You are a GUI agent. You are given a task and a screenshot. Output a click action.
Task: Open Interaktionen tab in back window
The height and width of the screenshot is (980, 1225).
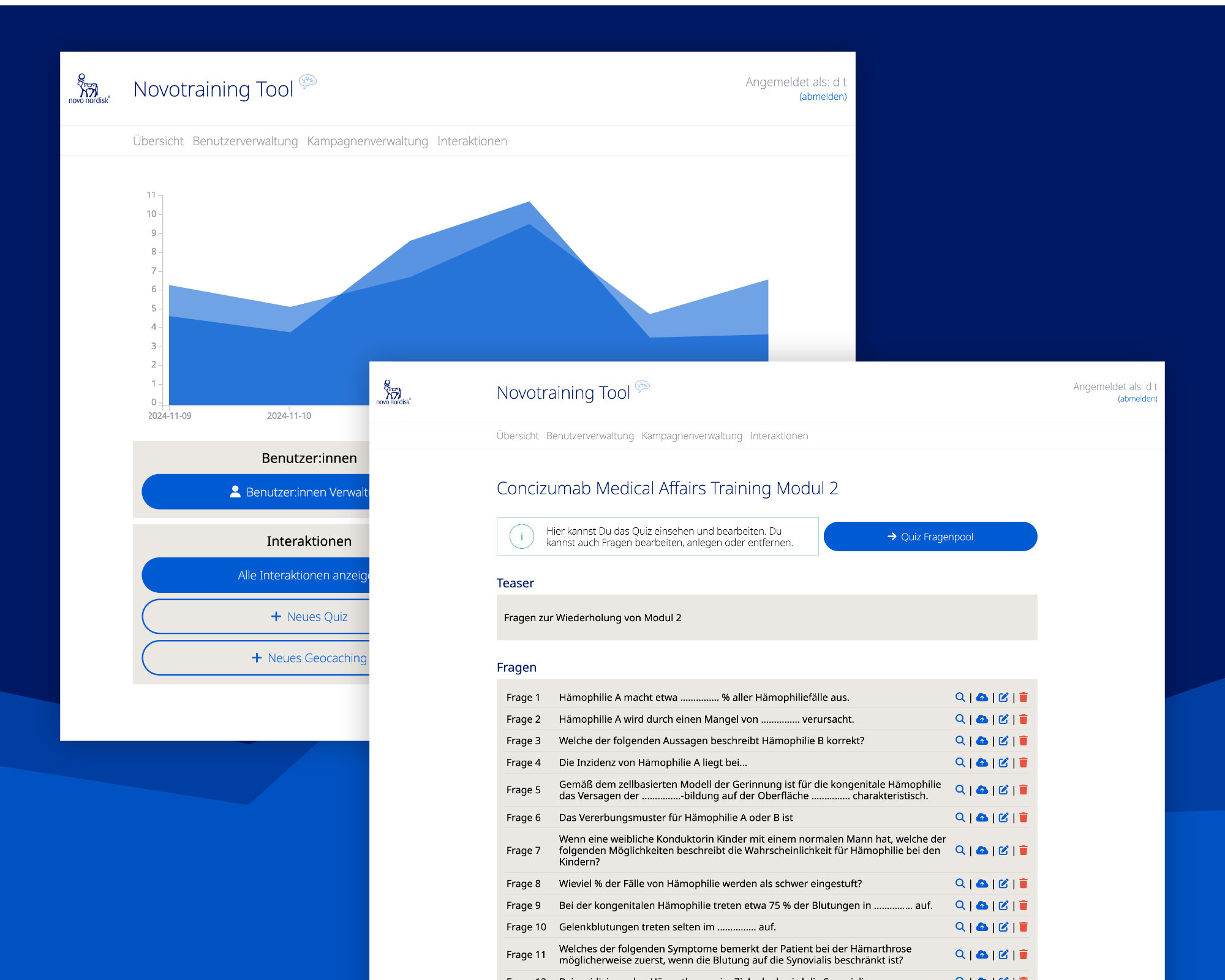click(472, 141)
